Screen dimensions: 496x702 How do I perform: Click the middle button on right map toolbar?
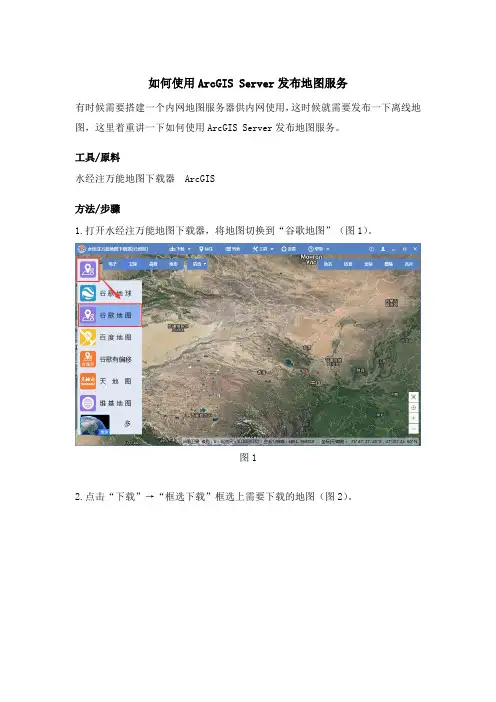(x=368, y=264)
